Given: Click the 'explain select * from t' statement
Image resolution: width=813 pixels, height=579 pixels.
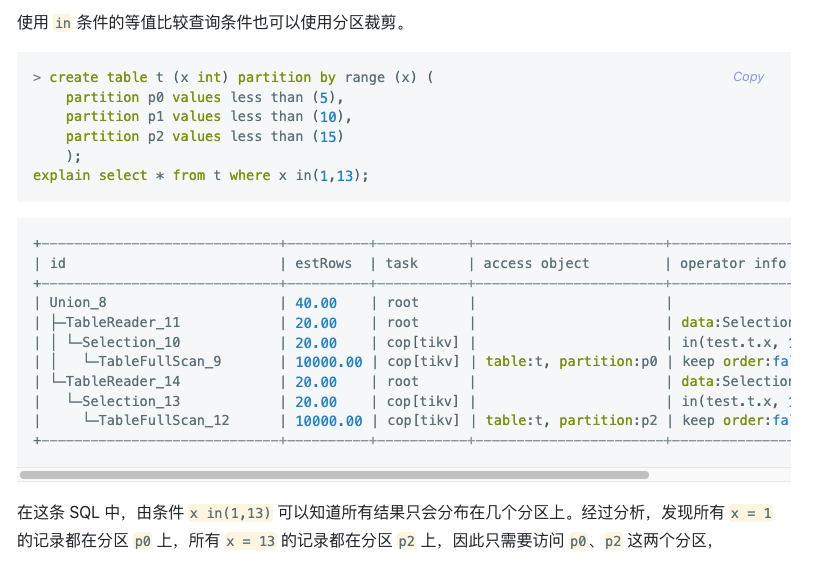Looking at the screenshot, I should pyautogui.click(x=201, y=175).
